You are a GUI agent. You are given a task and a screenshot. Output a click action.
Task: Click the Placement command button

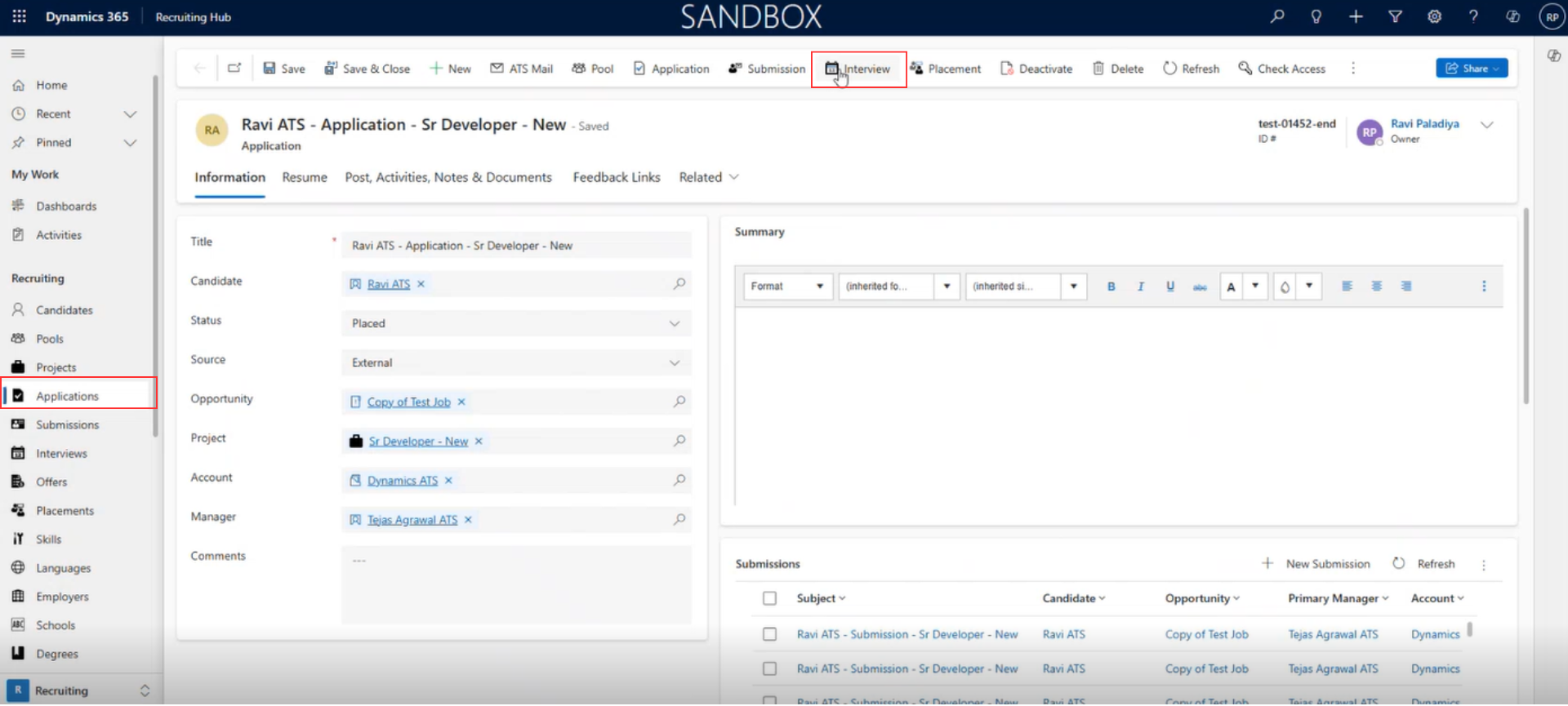[945, 69]
